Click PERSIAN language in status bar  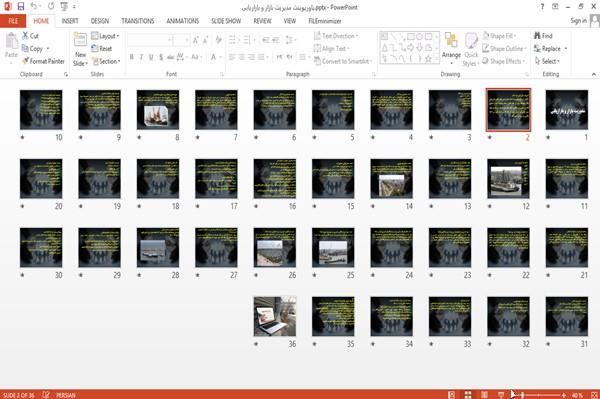pos(66,395)
